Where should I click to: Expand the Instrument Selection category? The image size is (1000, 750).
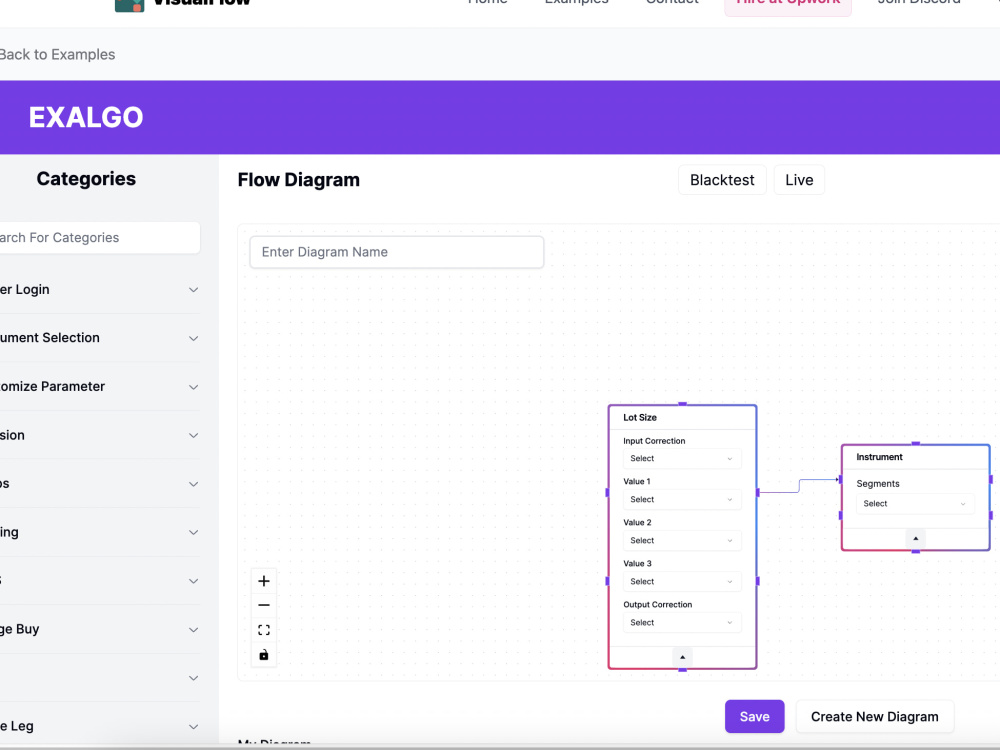[99, 338]
